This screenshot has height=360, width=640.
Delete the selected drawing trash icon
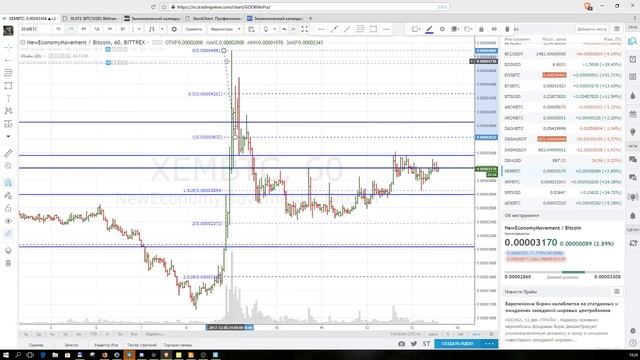[507, 29]
